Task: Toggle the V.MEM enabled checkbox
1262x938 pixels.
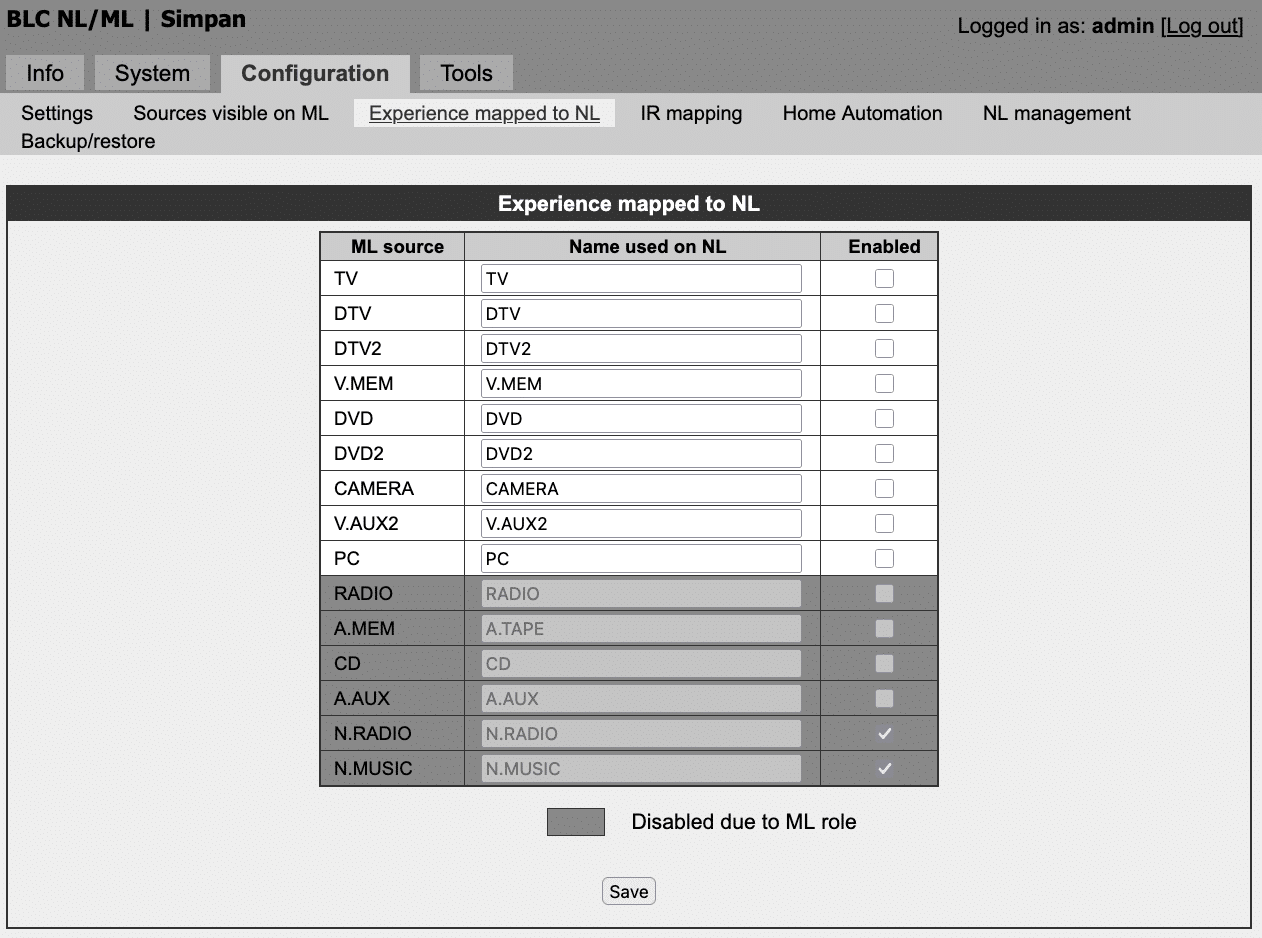Action: (x=884, y=384)
